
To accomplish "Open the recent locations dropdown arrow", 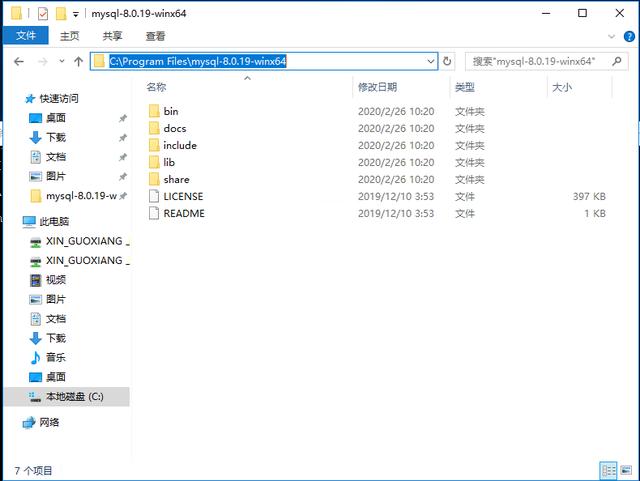I will point(62,61).
